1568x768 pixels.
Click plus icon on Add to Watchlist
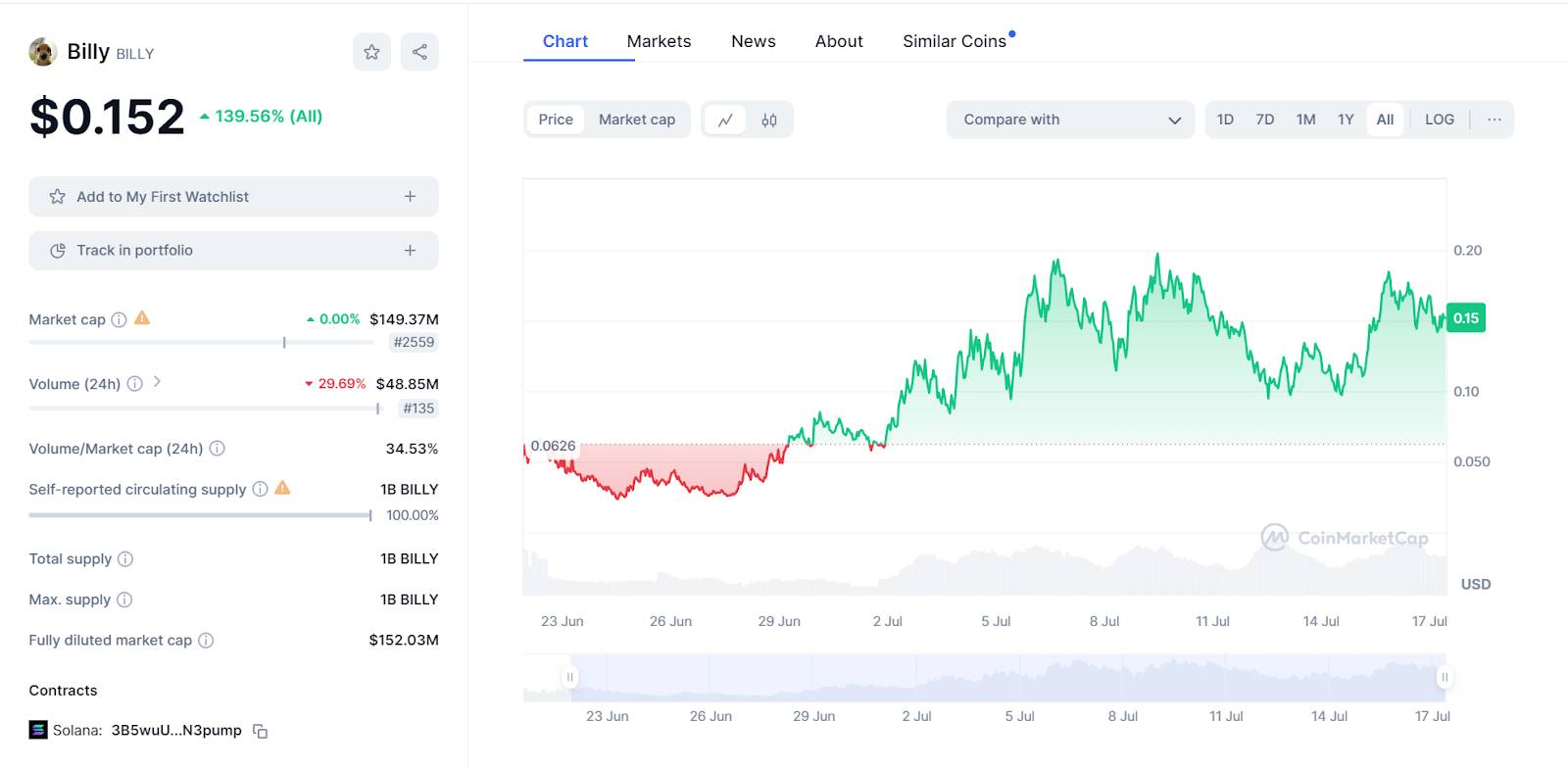410,197
